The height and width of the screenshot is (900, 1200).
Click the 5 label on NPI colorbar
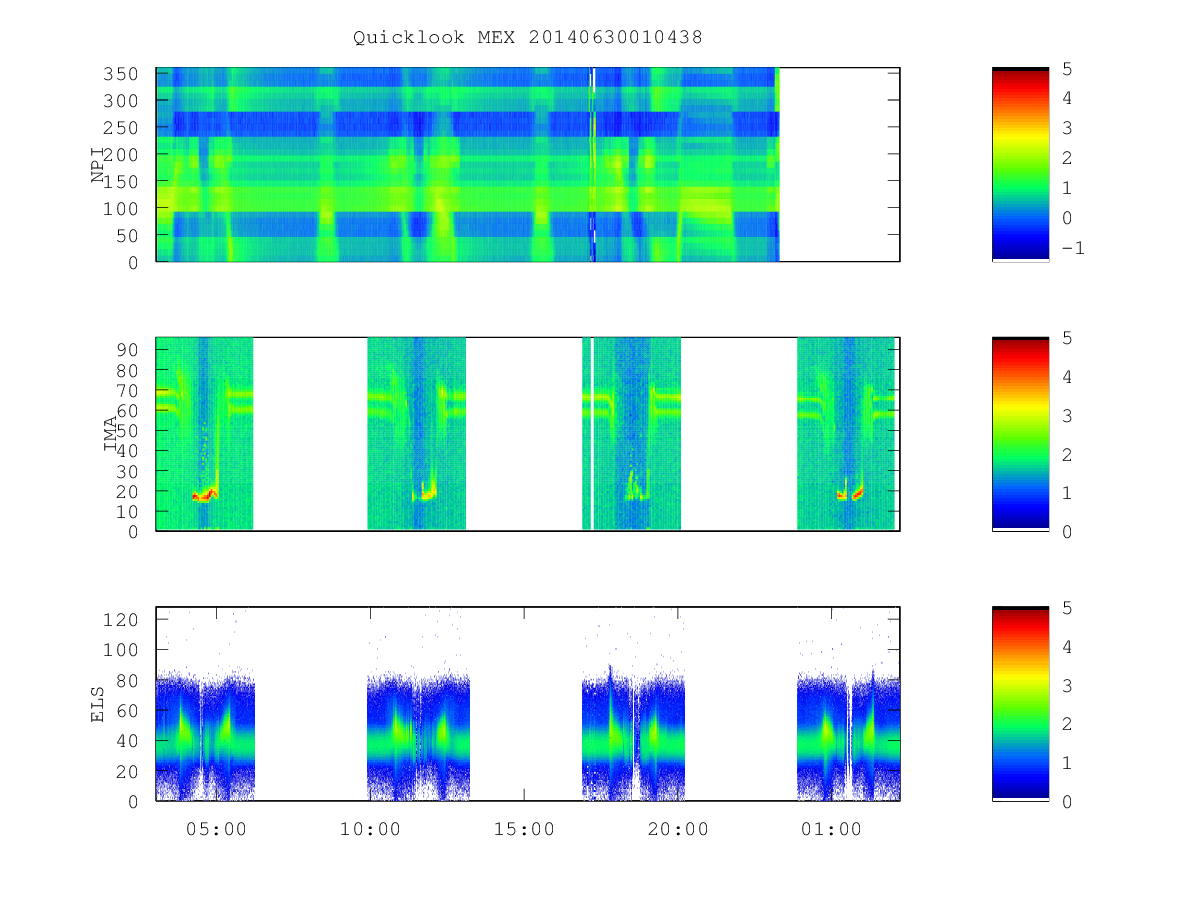point(1067,68)
